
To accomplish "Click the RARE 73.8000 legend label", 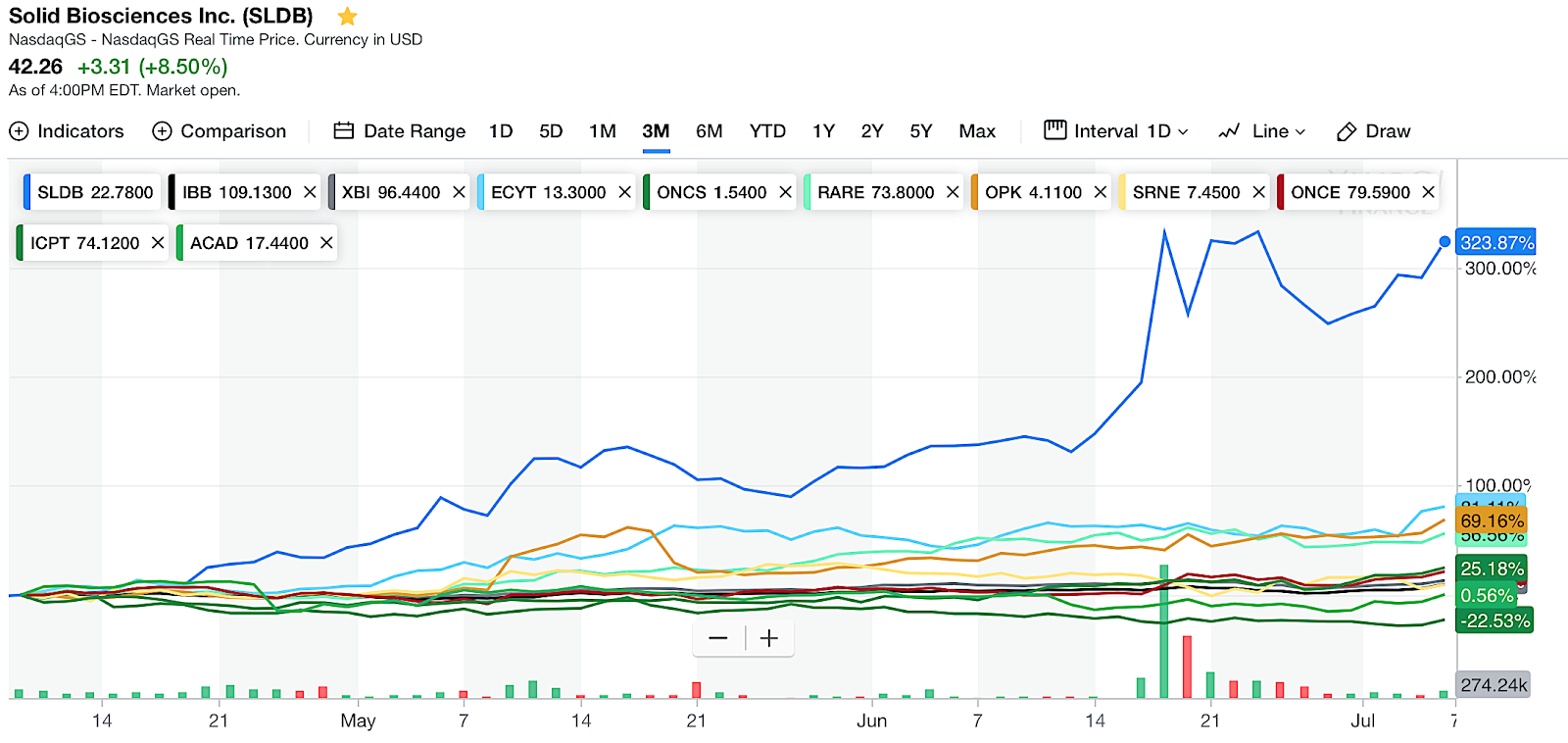I will pos(876,192).
